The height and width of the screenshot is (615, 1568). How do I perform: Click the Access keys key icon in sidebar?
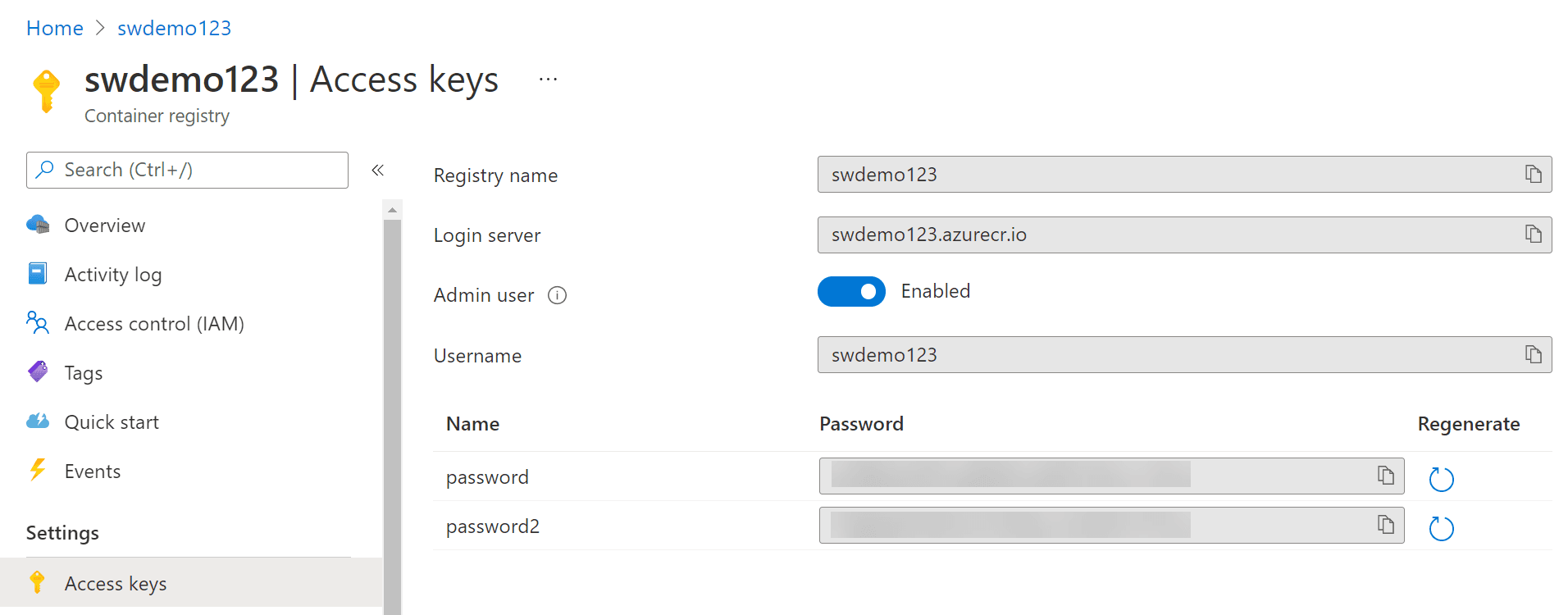coord(37,582)
